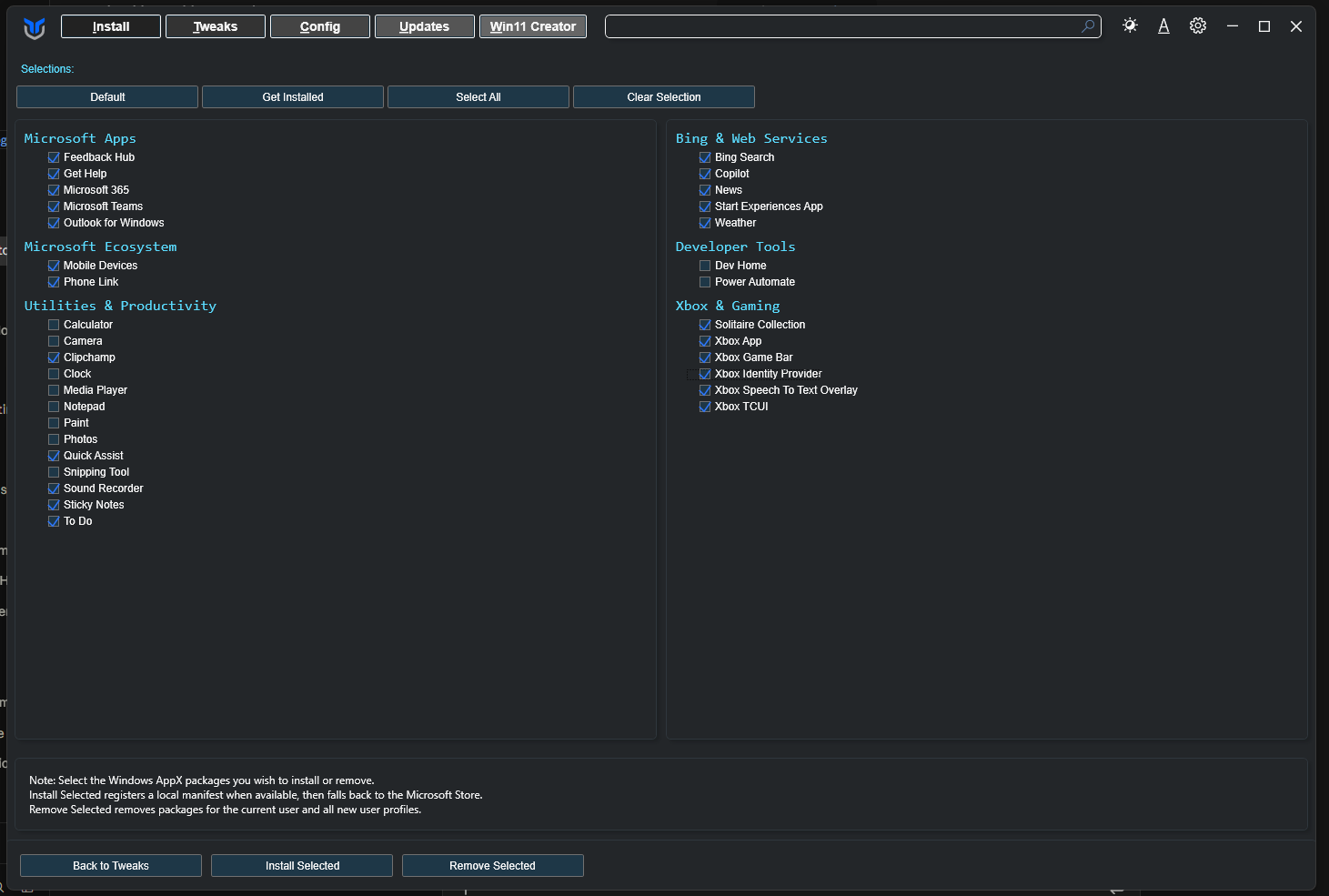Click the Select All button
This screenshot has height=896, width=1329.
(x=478, y=97)
